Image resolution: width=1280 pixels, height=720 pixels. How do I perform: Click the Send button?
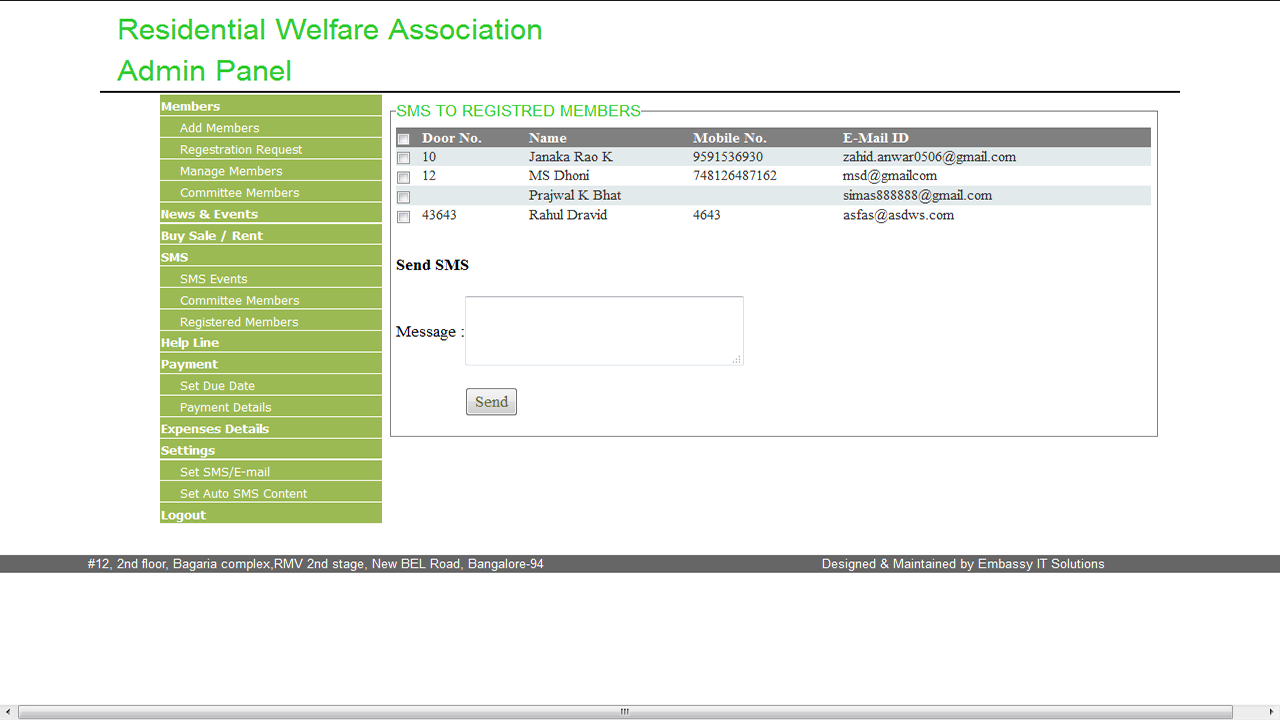click(491, 402)
